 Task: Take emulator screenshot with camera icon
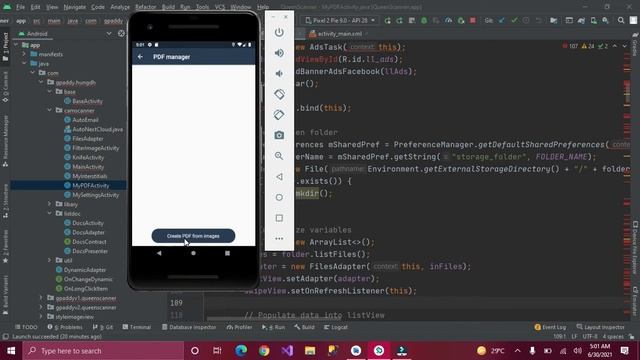click(x=279, y=135)
